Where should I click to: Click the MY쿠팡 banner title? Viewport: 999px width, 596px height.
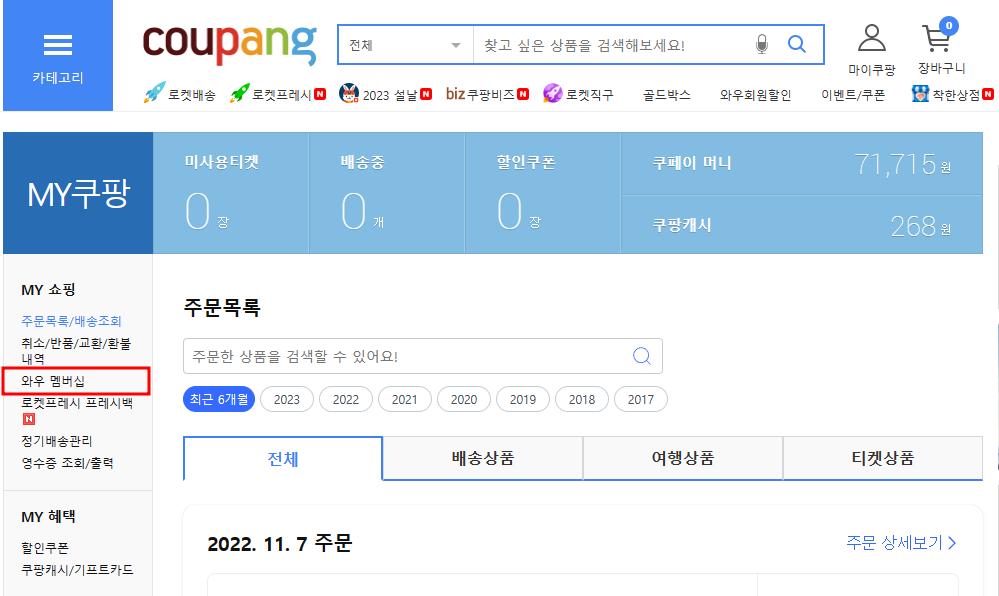click(x=78, y=193)
